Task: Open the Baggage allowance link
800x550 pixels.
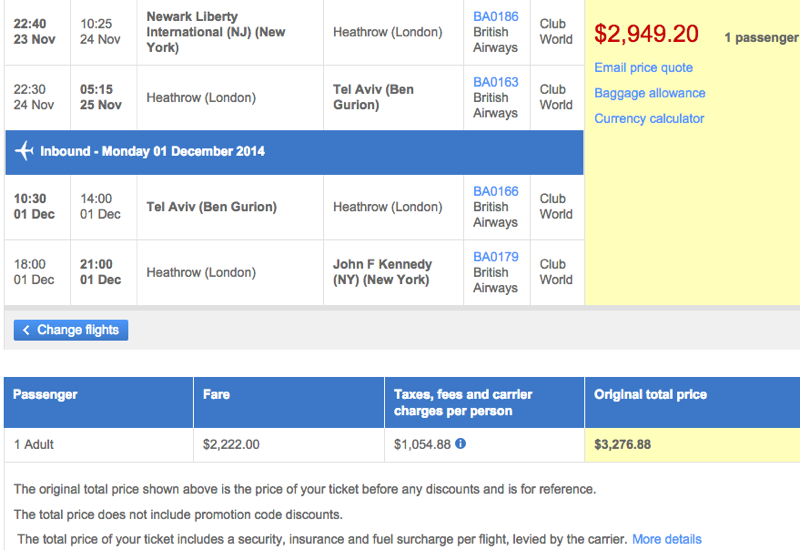Action: coord(649,93)
